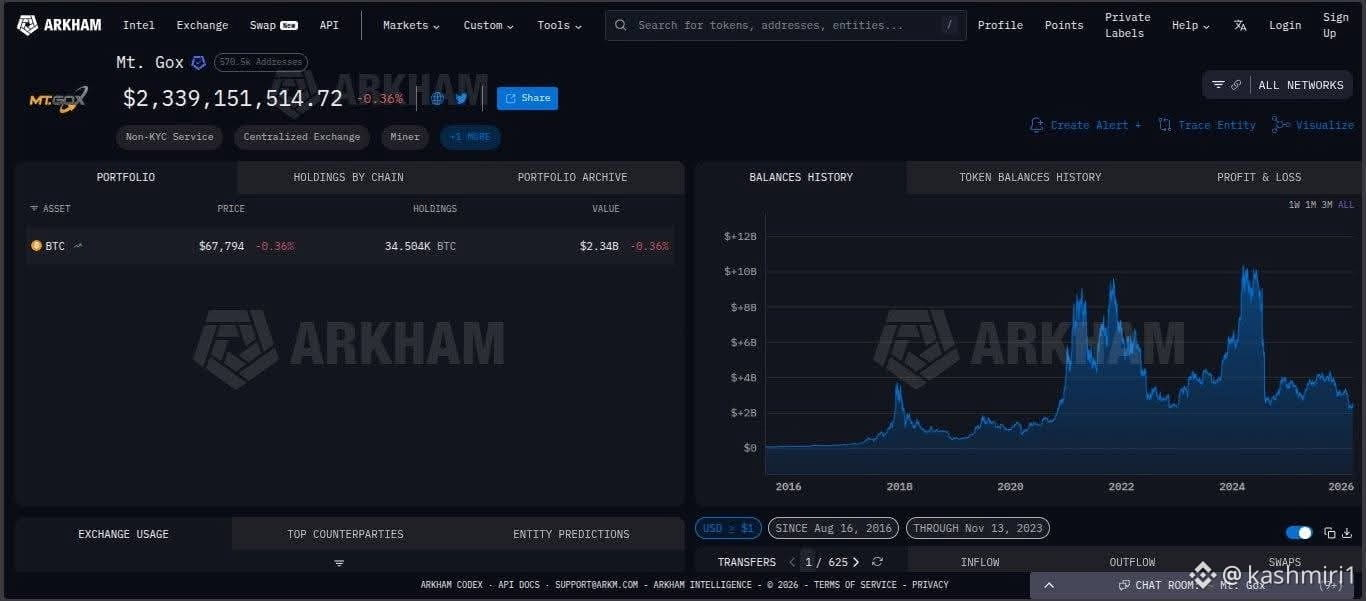Click the chain link icon beside All Networks
This screenshot has height=601, width=1366.
1236,85
